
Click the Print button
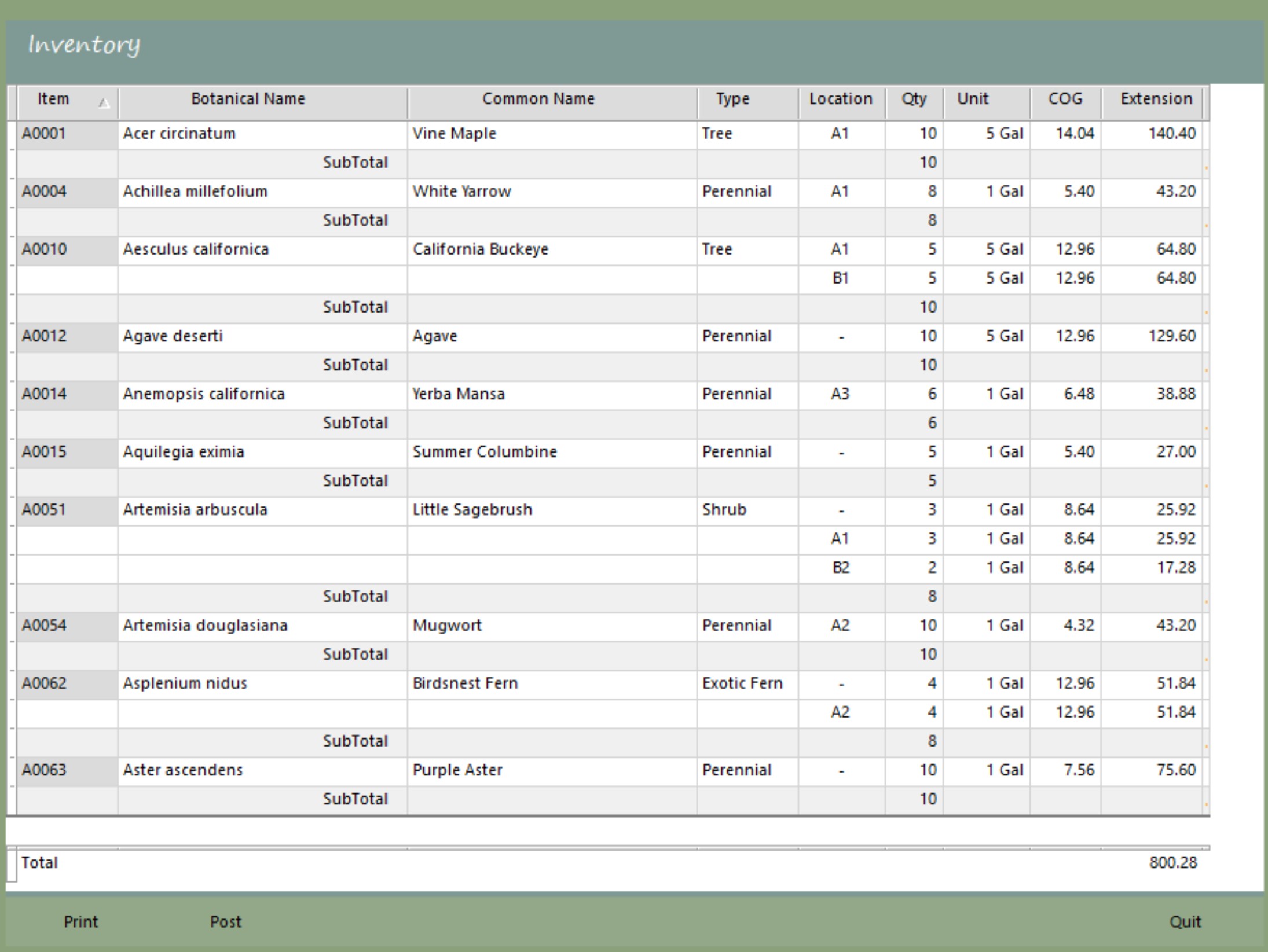80,921
